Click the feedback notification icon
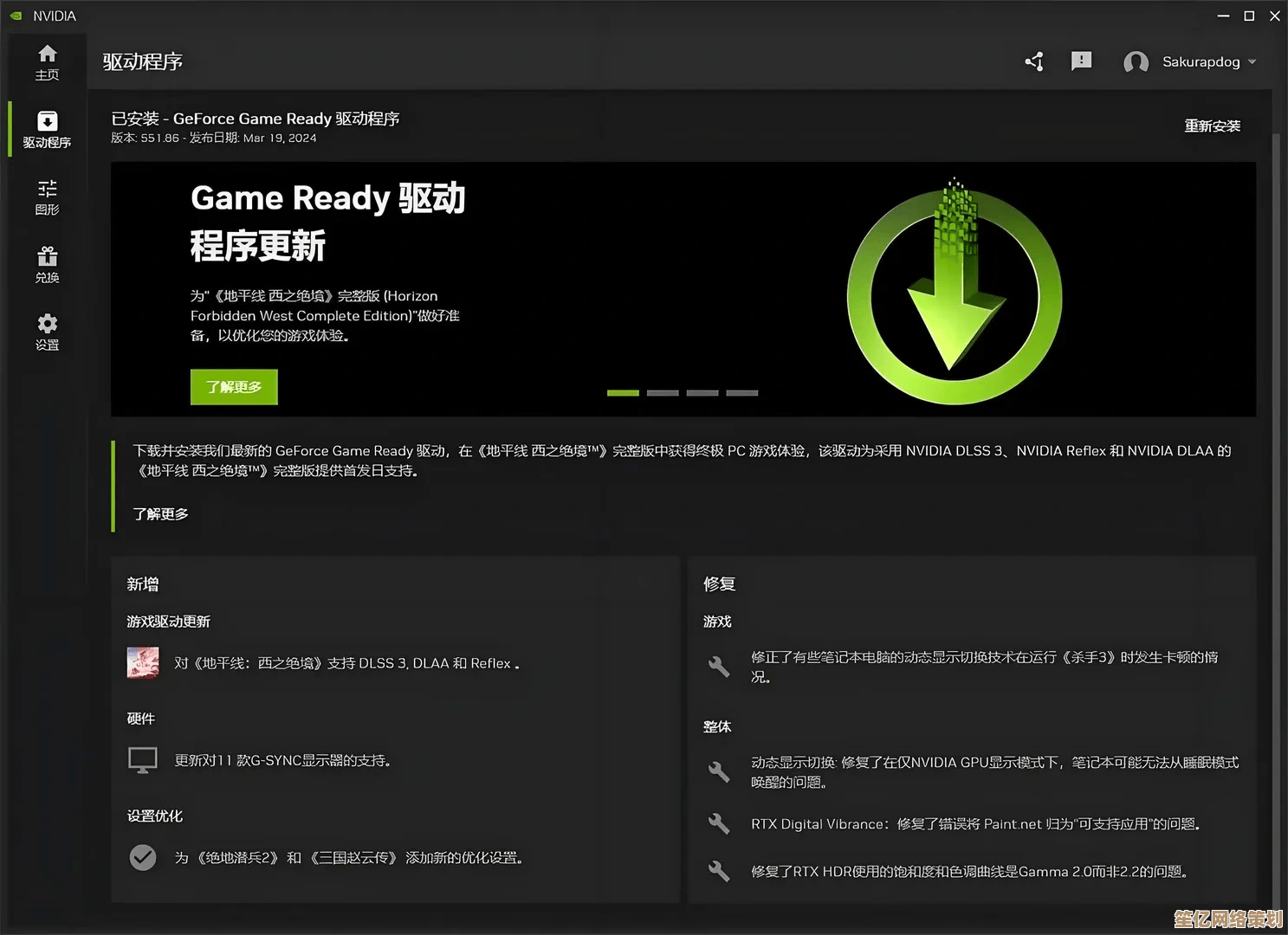 [1081, 61]
